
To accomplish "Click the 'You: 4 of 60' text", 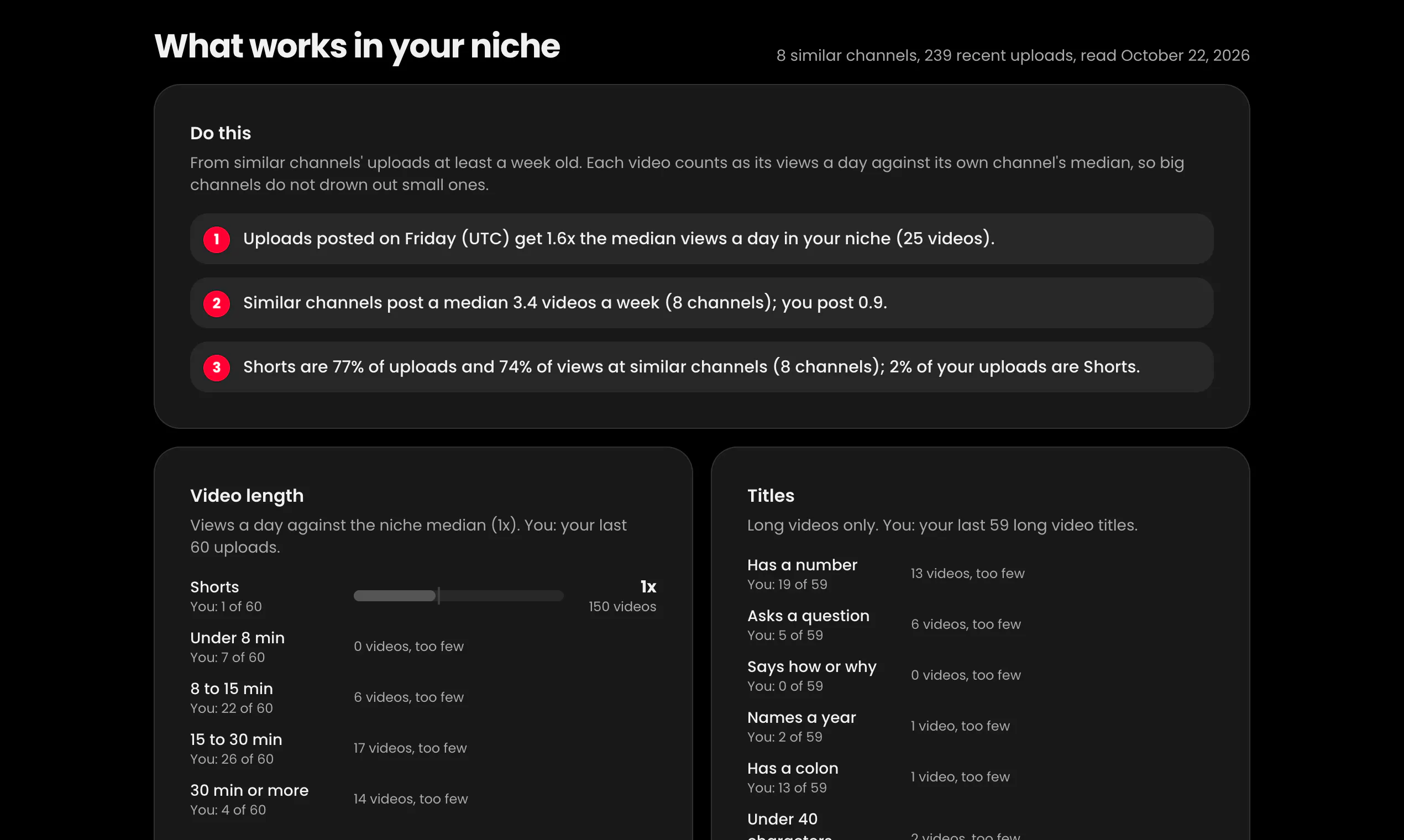I will point(228,810).
